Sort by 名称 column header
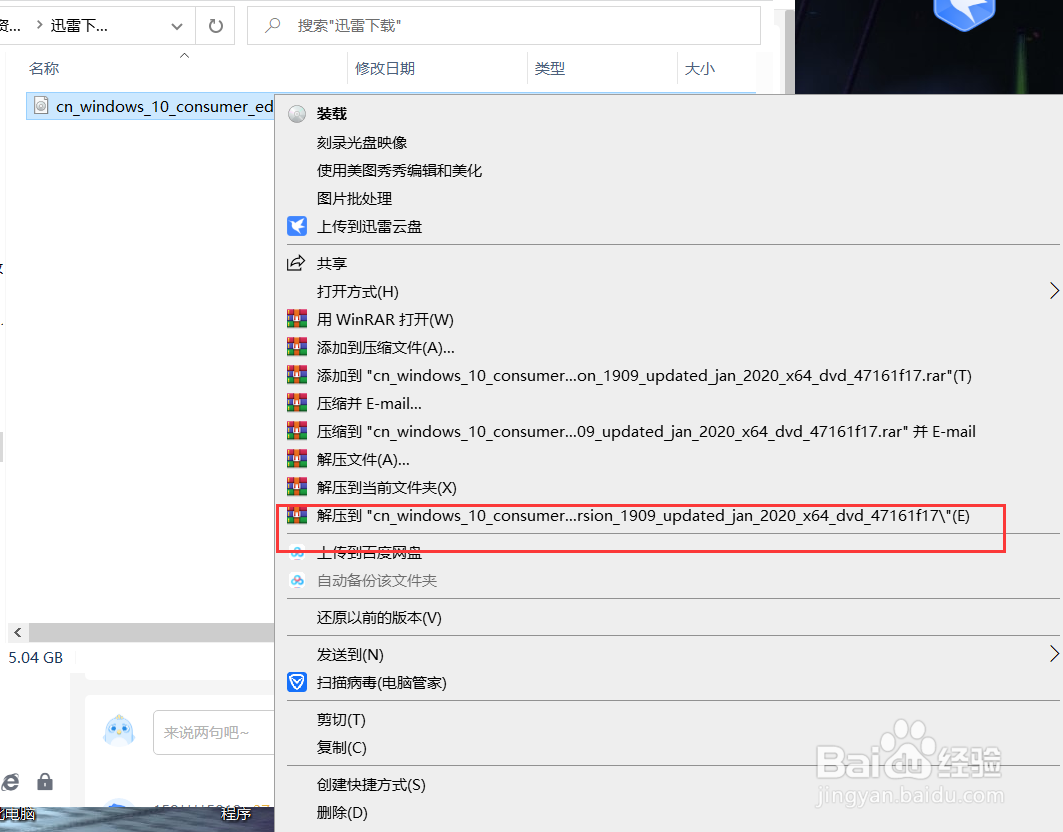Viewport: 1063px width, 832px height. coord(44,68)
